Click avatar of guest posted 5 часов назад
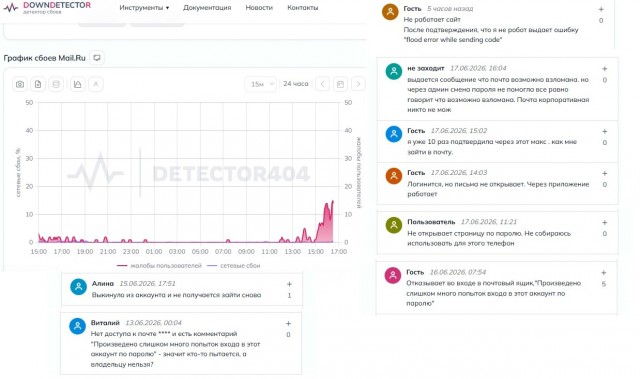Viewport: 640px width, 379px height. click(390, 12)
